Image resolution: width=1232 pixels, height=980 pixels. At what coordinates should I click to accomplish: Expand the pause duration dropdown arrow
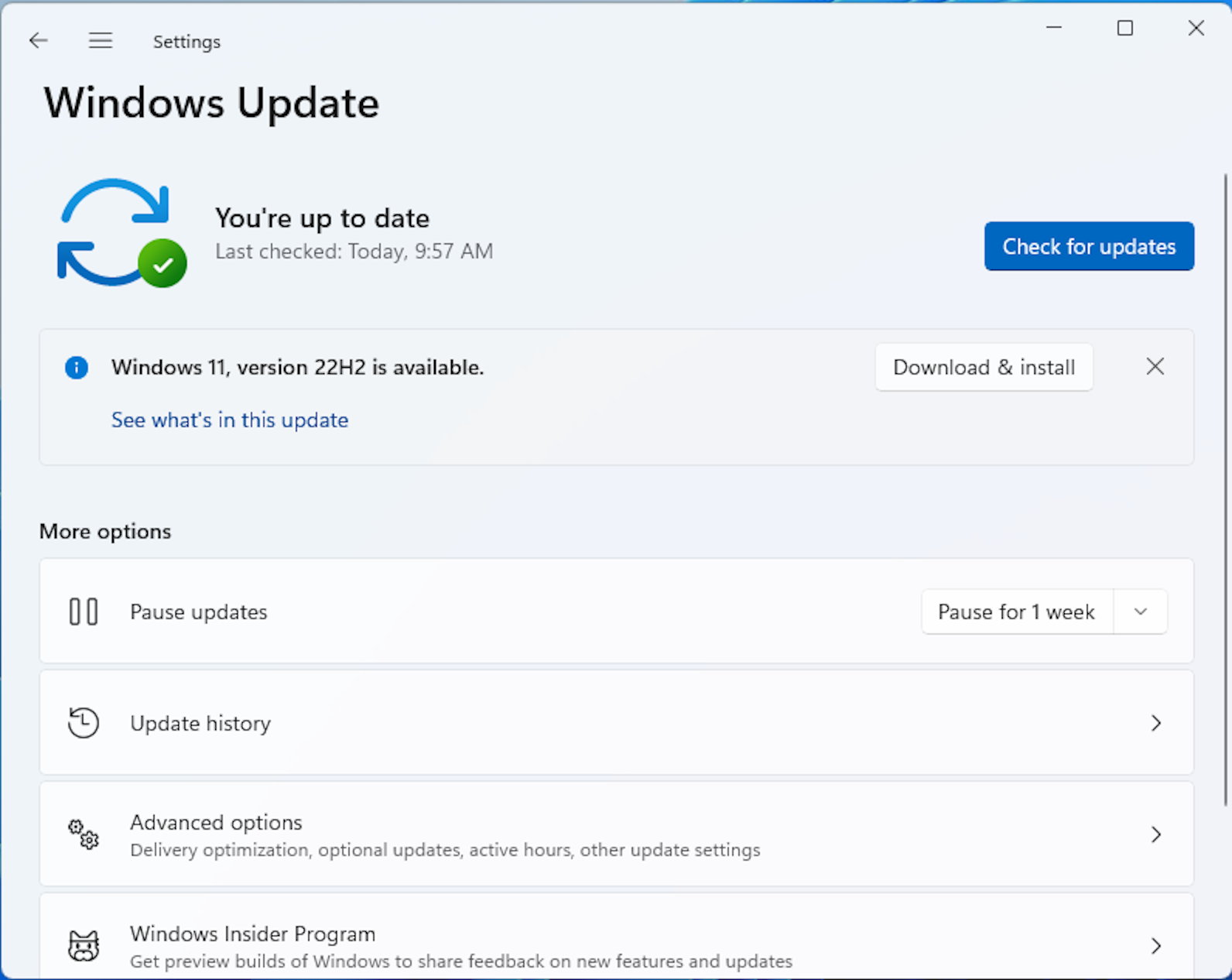point(1140,612)
